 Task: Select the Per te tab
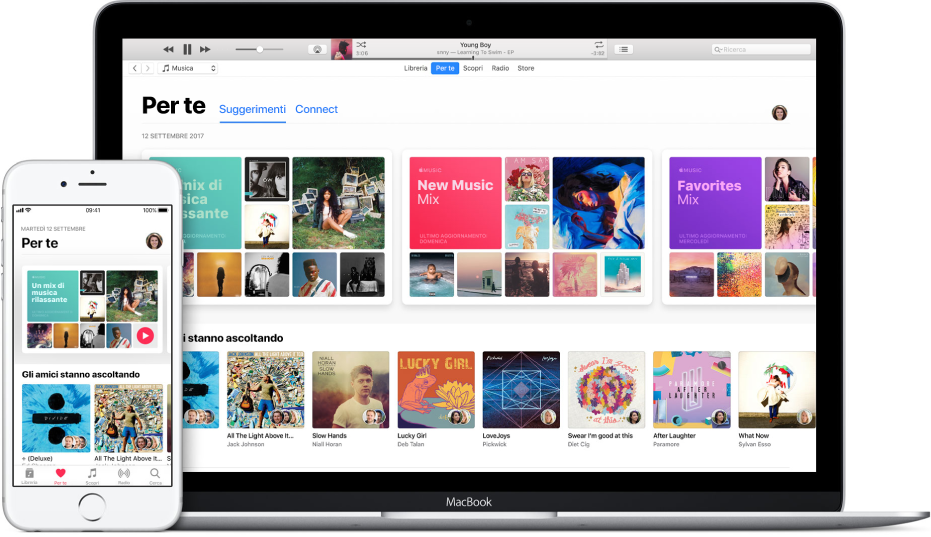(x=445, y=68)
